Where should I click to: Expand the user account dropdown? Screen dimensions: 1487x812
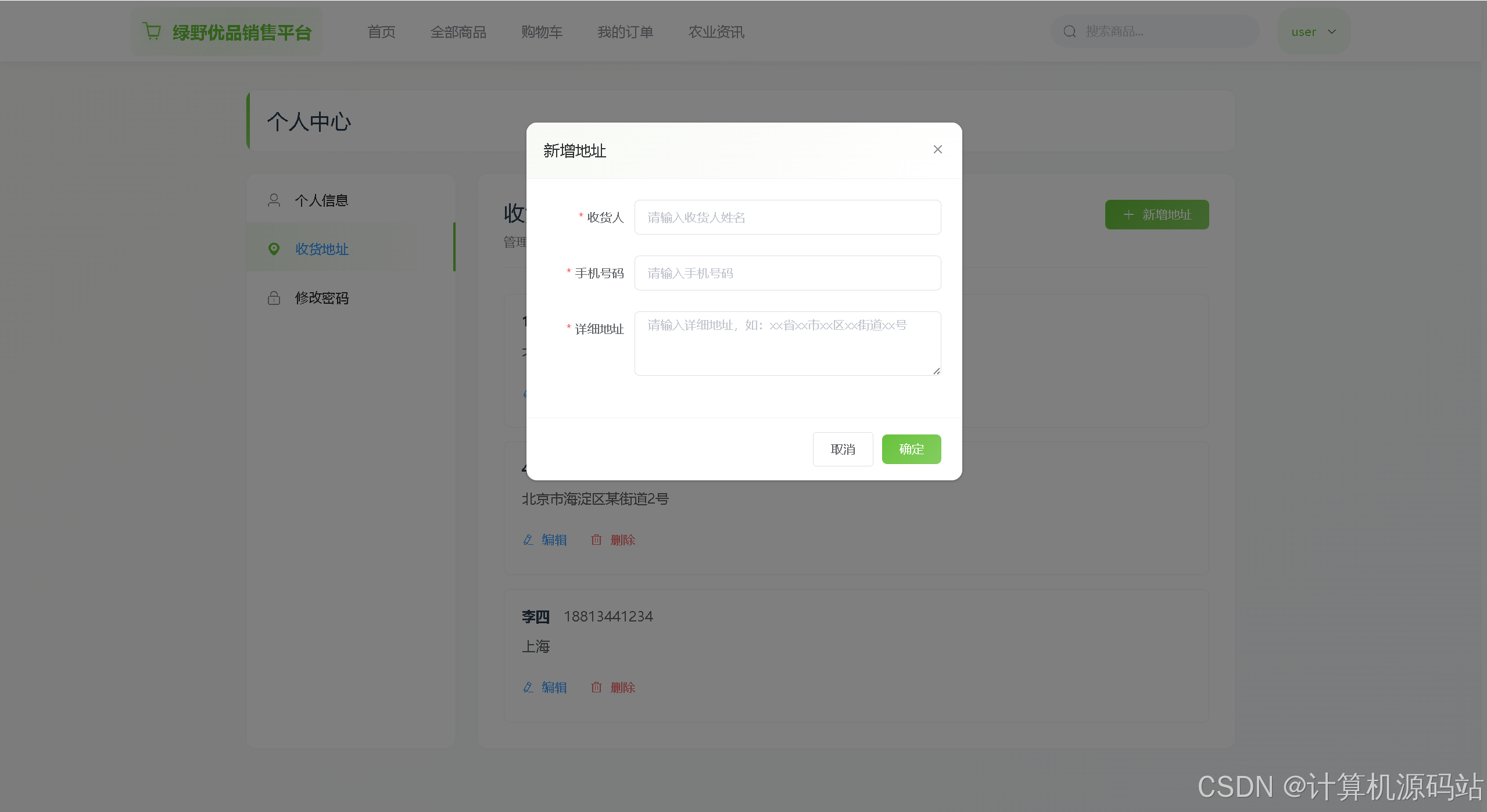[1313, 32]
